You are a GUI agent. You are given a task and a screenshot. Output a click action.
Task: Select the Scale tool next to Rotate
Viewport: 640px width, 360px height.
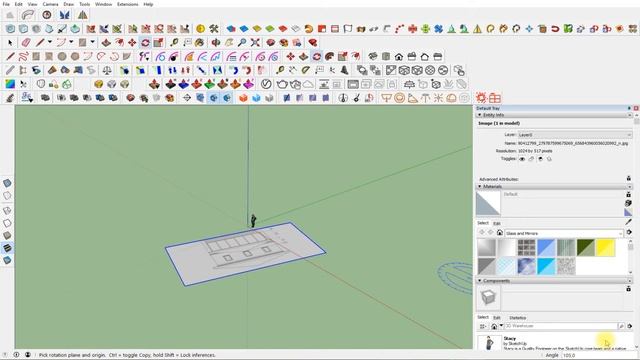click(x=158, y=42)
